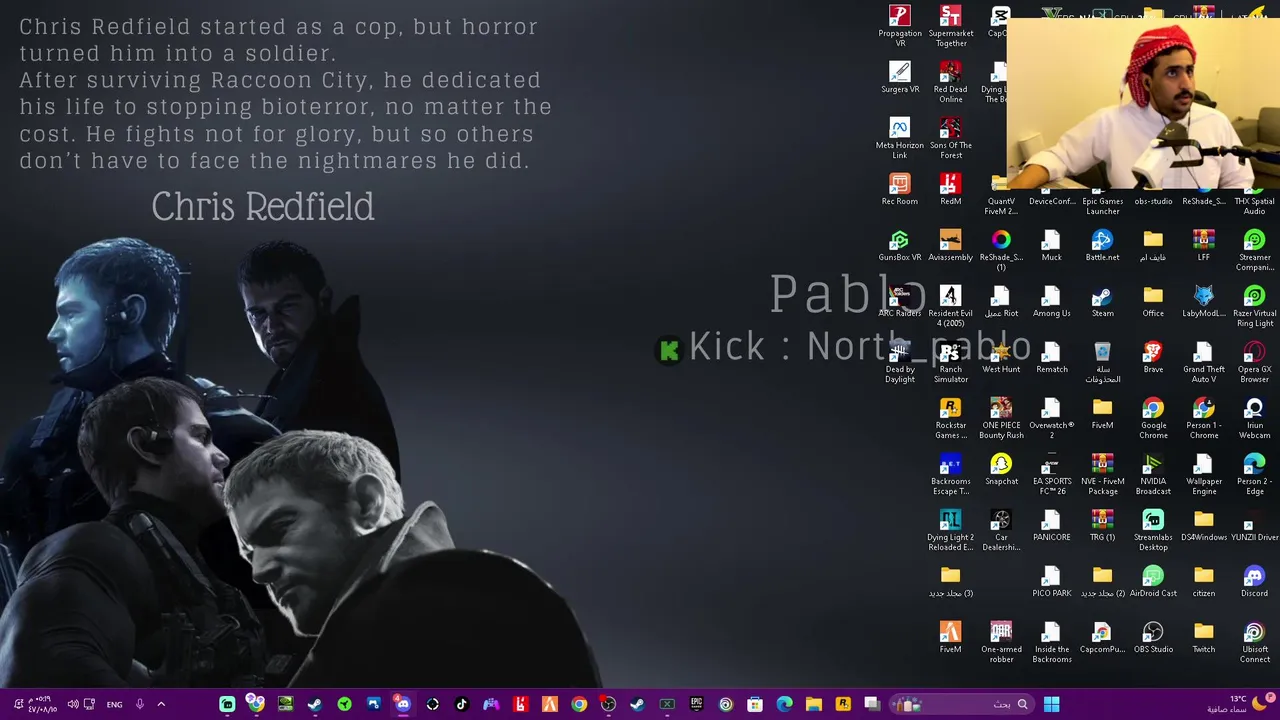Launch Razer Virtual Ring Light
1280x720 pixels.
tap(1254, 306)
